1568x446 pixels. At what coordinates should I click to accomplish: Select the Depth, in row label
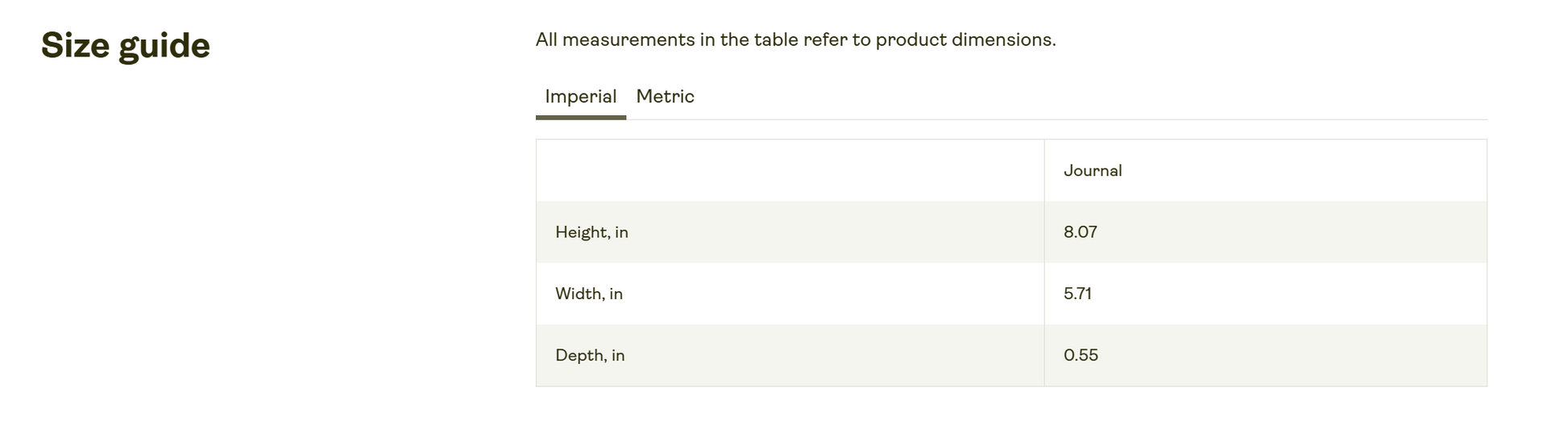(590, 355)
